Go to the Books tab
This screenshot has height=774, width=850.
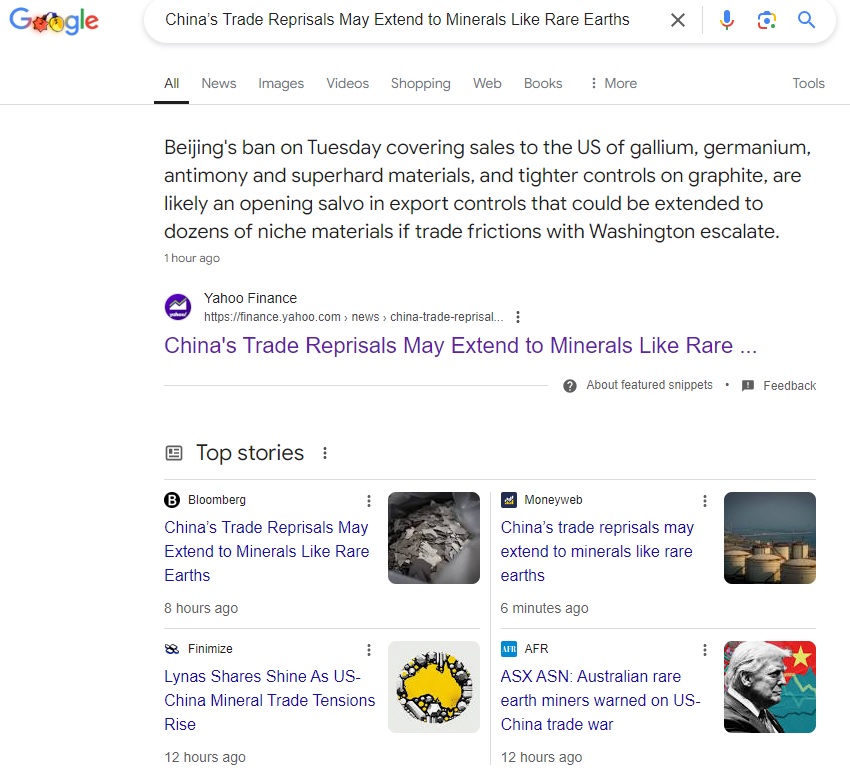point(543,83)
